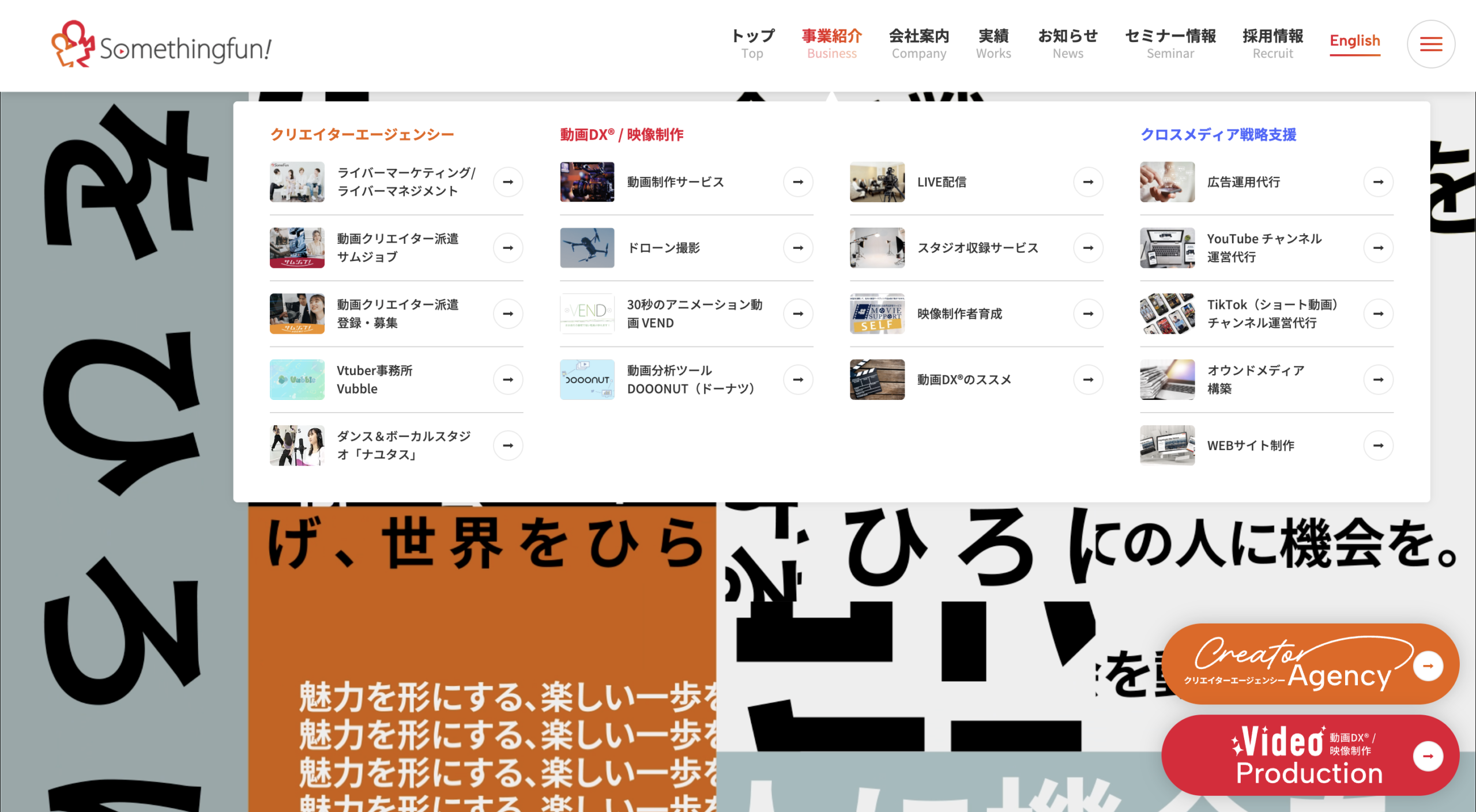Image resolution: width=1476 pixels, height=812 pixels.
Task: Click the VEND animation video thumbnail
Action: pos(587,314)
